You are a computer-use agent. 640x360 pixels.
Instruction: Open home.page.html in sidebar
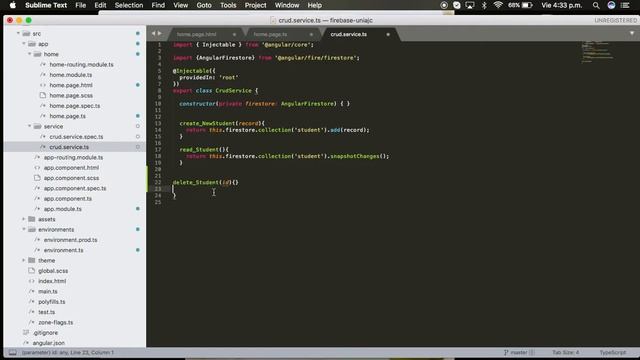point(71,85)
